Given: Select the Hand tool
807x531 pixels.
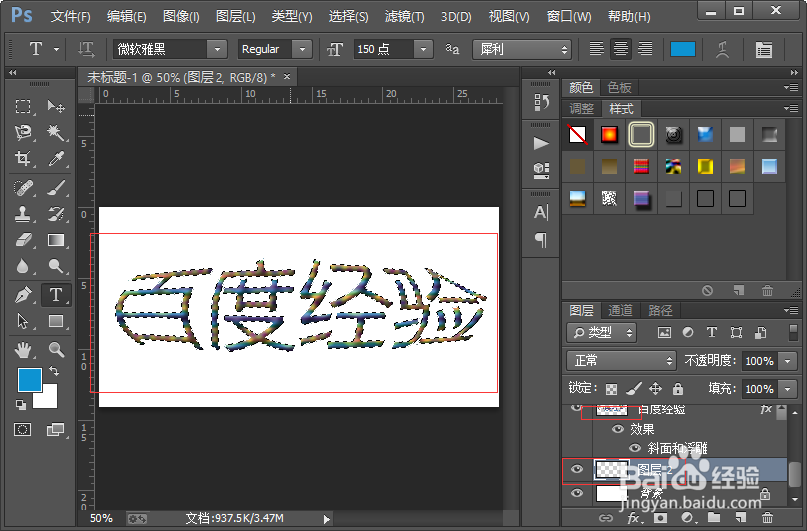Looking at the screenshot, I should (x=23, y=350).
